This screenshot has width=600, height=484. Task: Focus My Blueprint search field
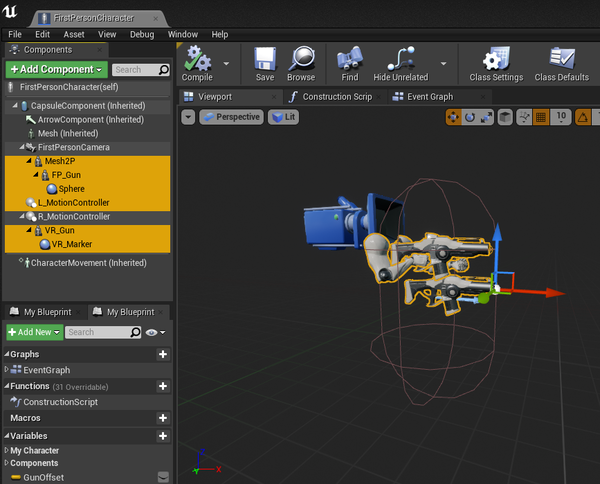(103, 332)
